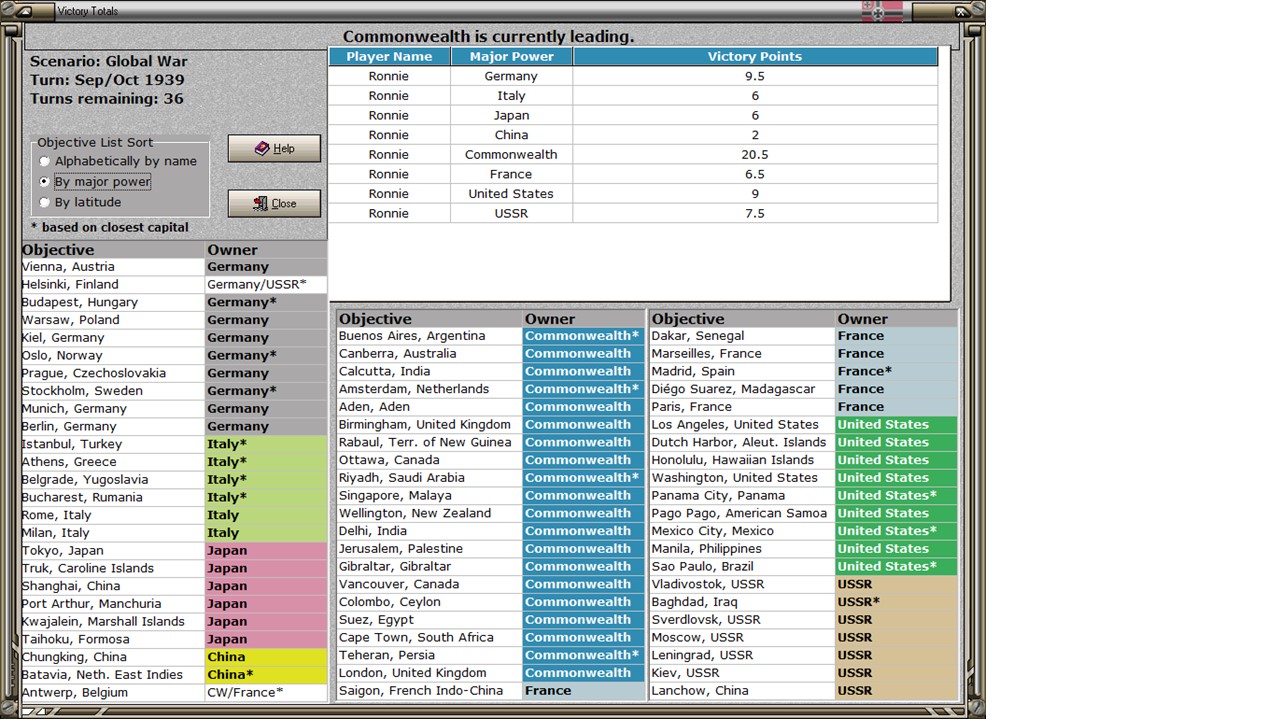This screenshot has height=720, width=1280.
Task: Select Singapore, Malaya objective
Action: pos(429,496)
